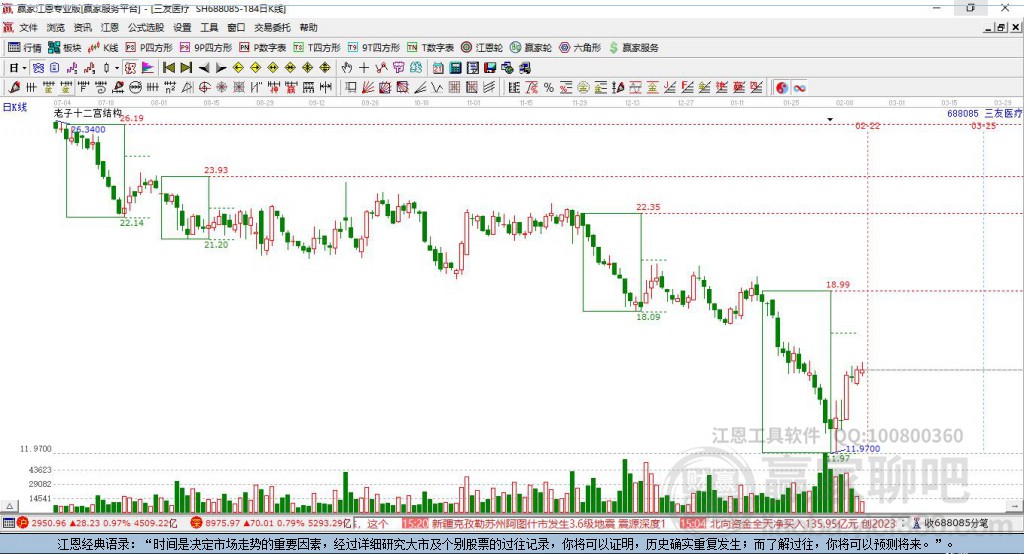Open the 资讯 menu
The width and height of the screenshot is (1024, 554).
pyautogui.click(x=82, y=27)
